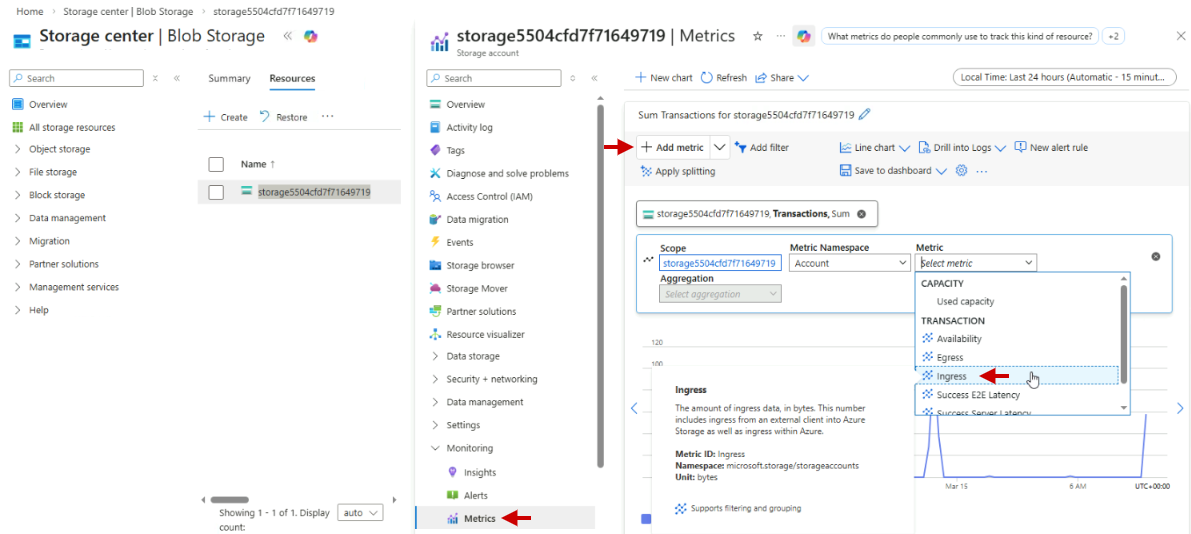This screenshot has height=534, width=1191.
Task: Open the Line chart type dropdown
Action: click(x=874, y=148)
